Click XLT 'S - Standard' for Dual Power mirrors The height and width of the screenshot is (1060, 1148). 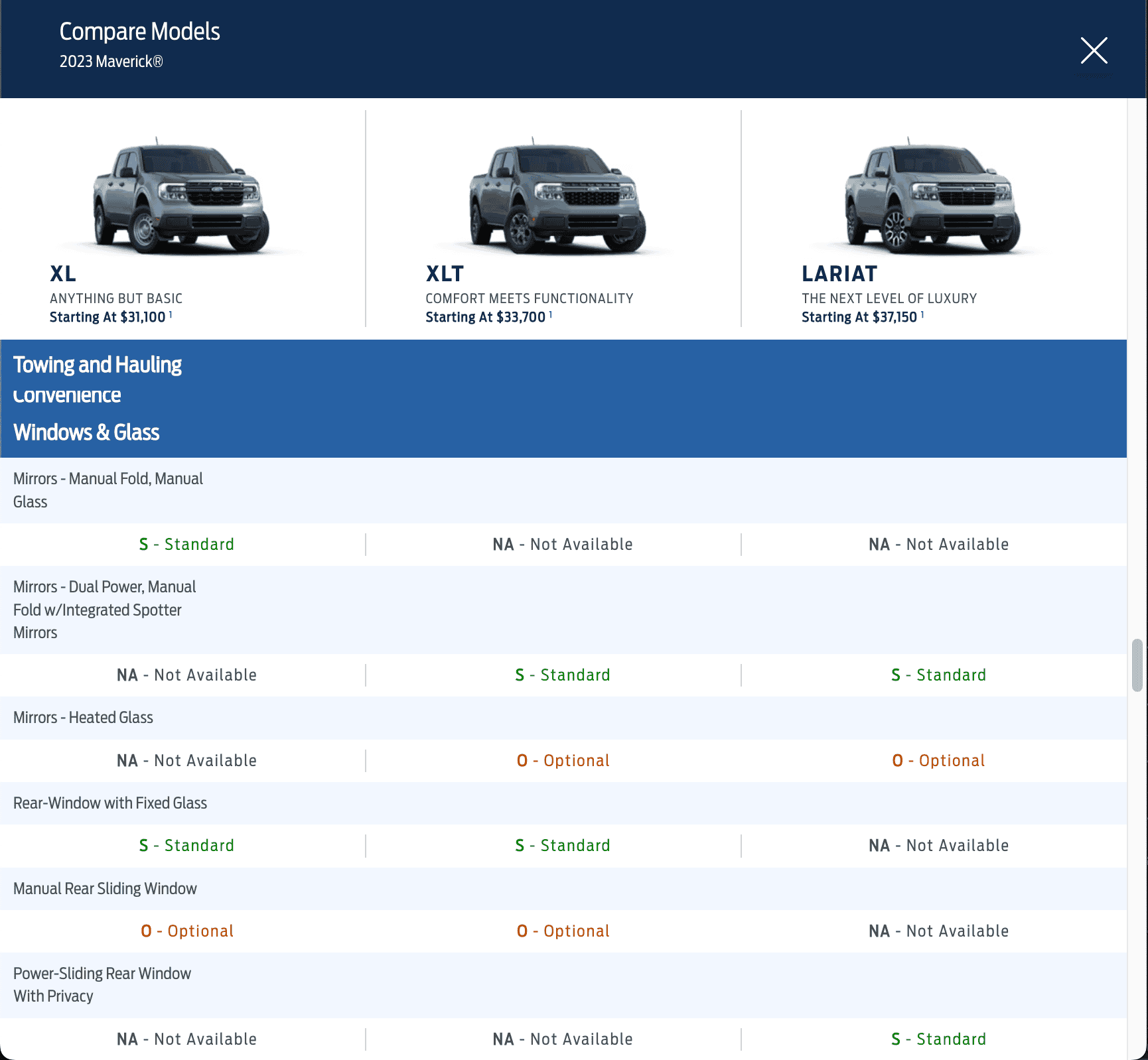[x=563, y=675]
